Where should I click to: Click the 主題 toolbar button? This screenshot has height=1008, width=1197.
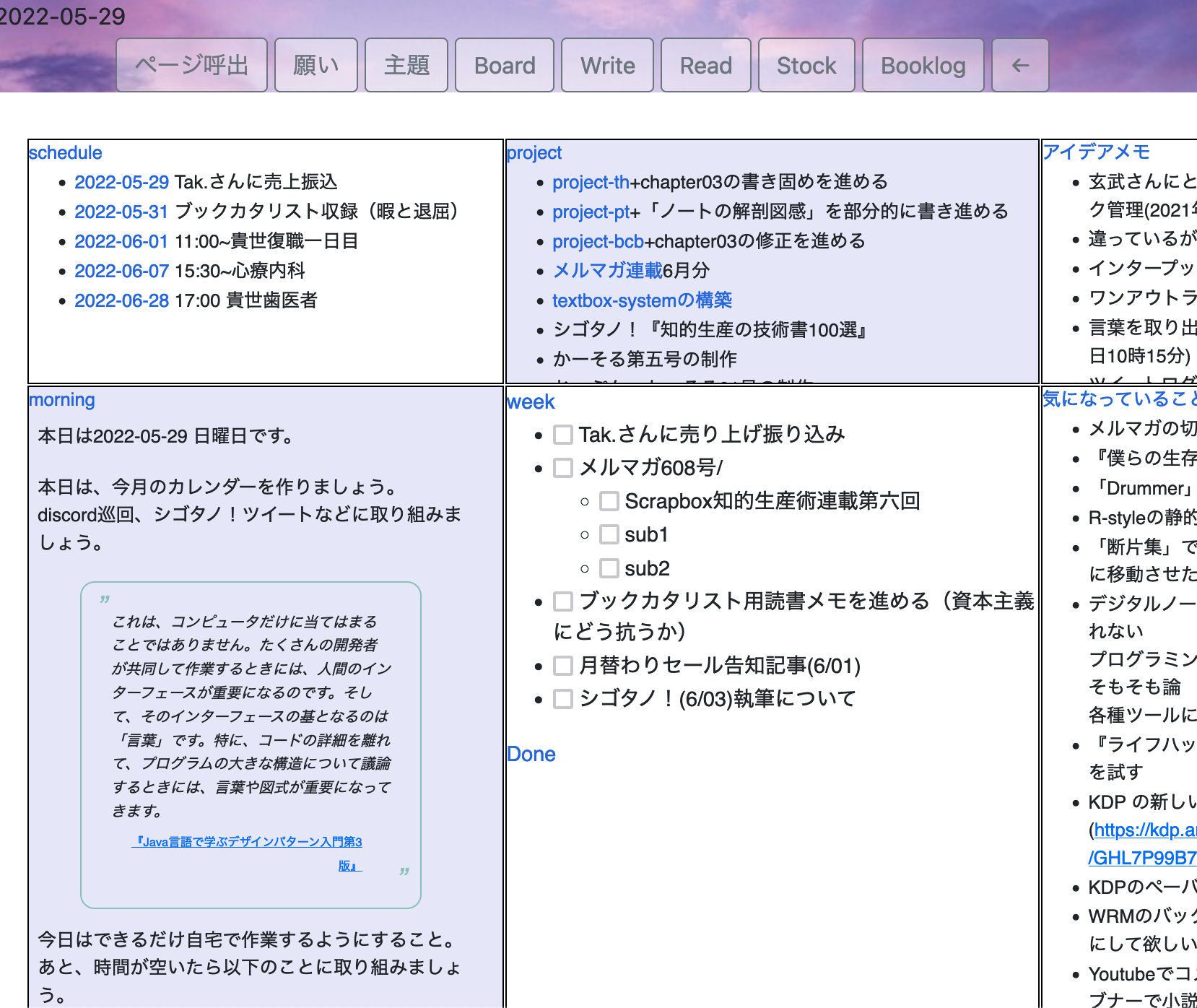[x=406, y=65]
